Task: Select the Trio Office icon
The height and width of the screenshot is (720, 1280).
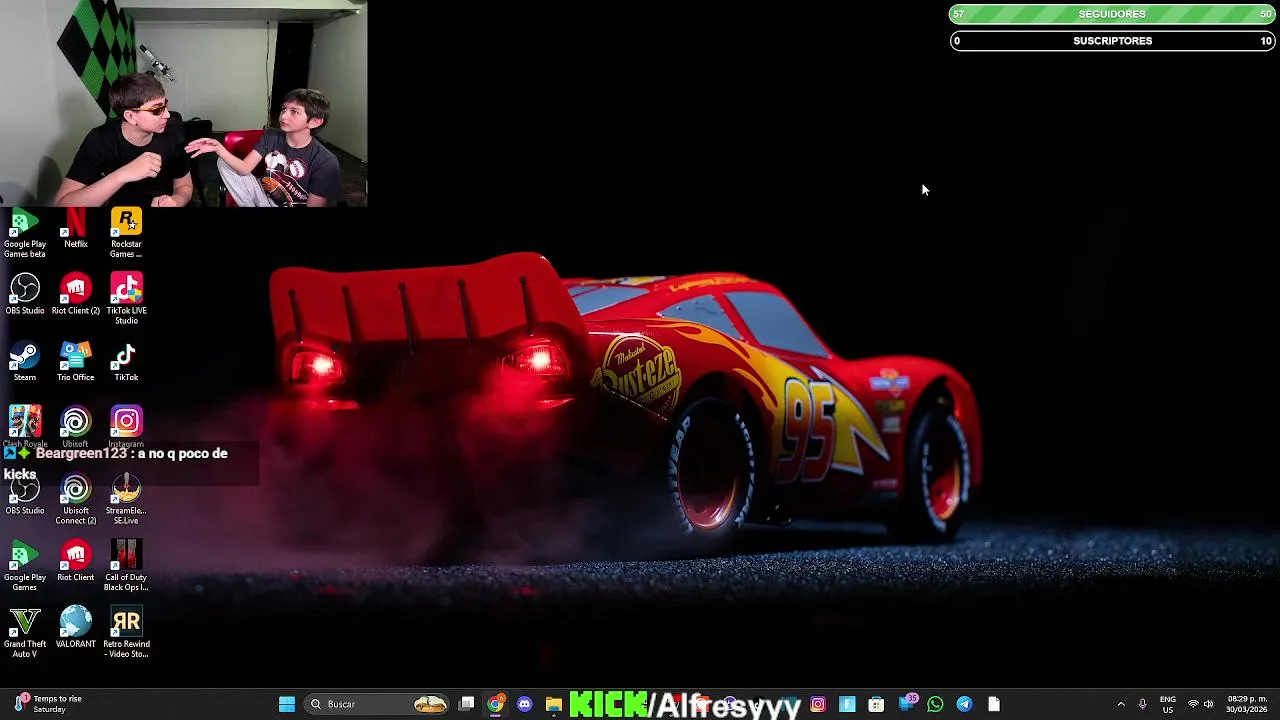Action: click(76, 361)
